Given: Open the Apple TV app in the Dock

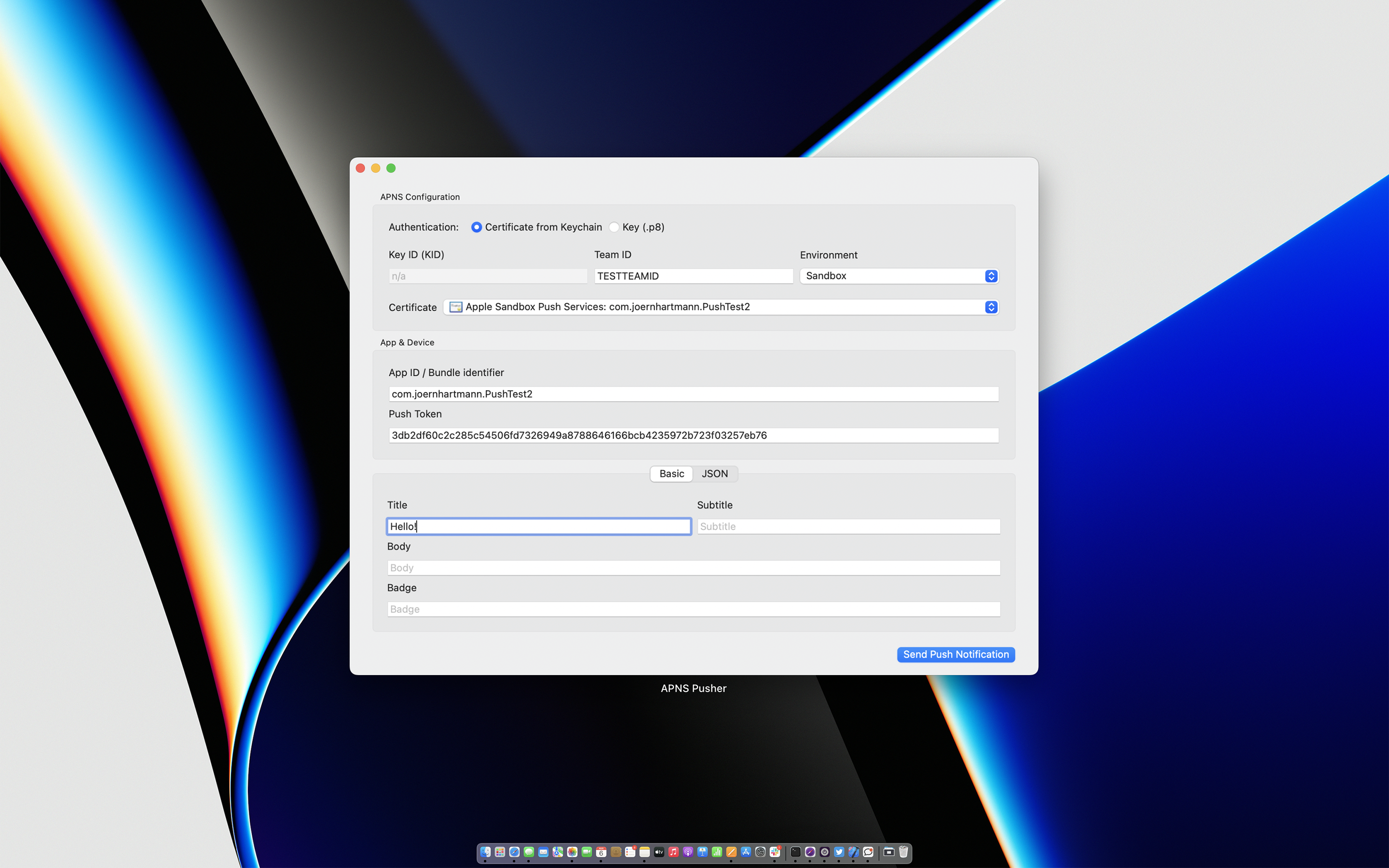Looking at the screenshot, I should click(x=659, y=852).
